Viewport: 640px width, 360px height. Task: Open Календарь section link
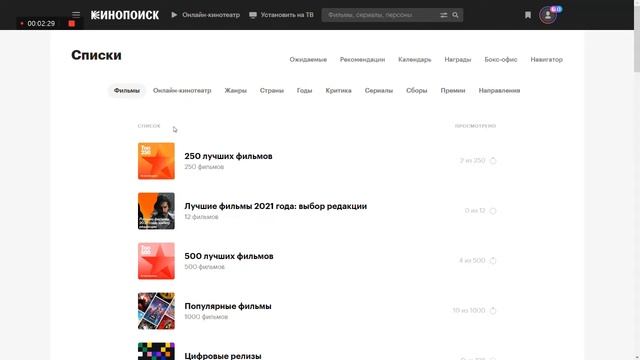pos(415,60)
